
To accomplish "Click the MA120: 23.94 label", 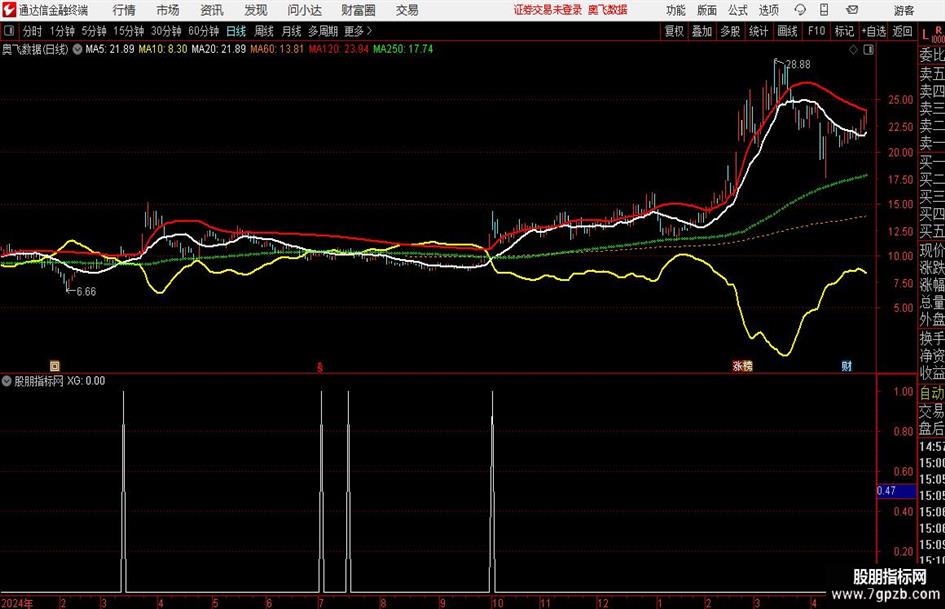I will pyautogui.click(x=338, y=49).
